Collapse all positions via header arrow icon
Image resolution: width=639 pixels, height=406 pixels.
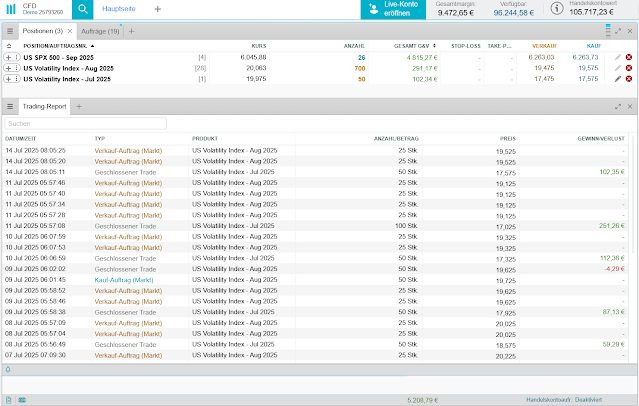pyautogui.click(x=9, y=46)
